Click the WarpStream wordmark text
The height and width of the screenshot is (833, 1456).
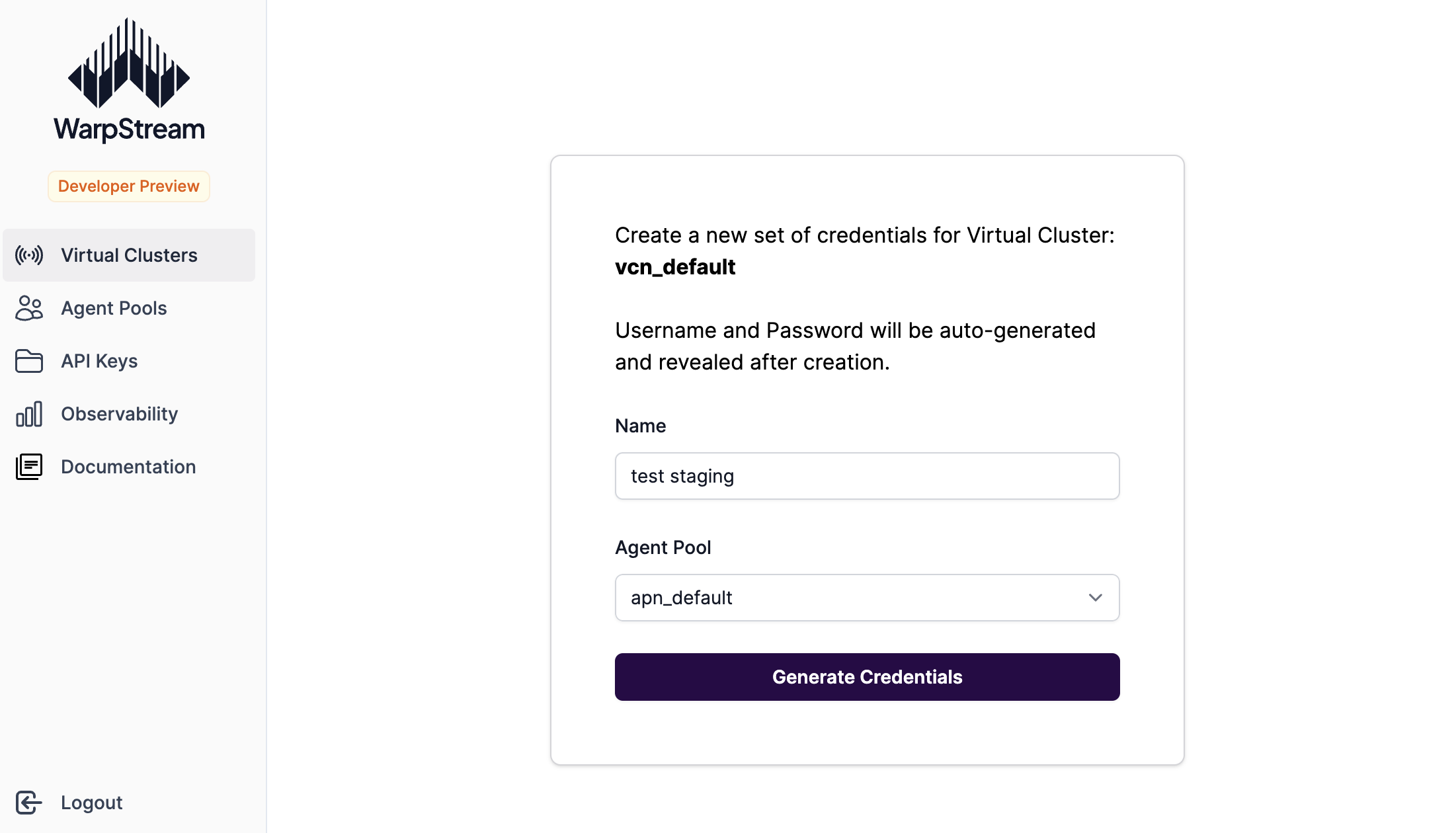click(x=129, y=129)
